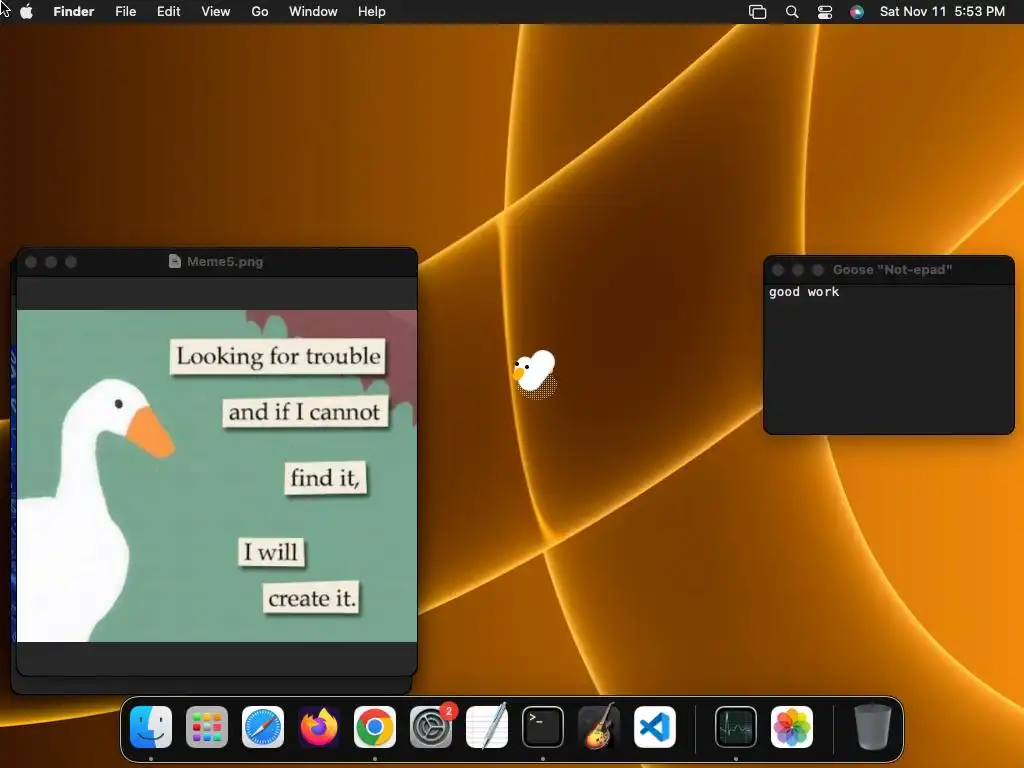Click the "Looking for trouble" caption
Viewport: 1024px width, 768px height.
coord(278,357)
